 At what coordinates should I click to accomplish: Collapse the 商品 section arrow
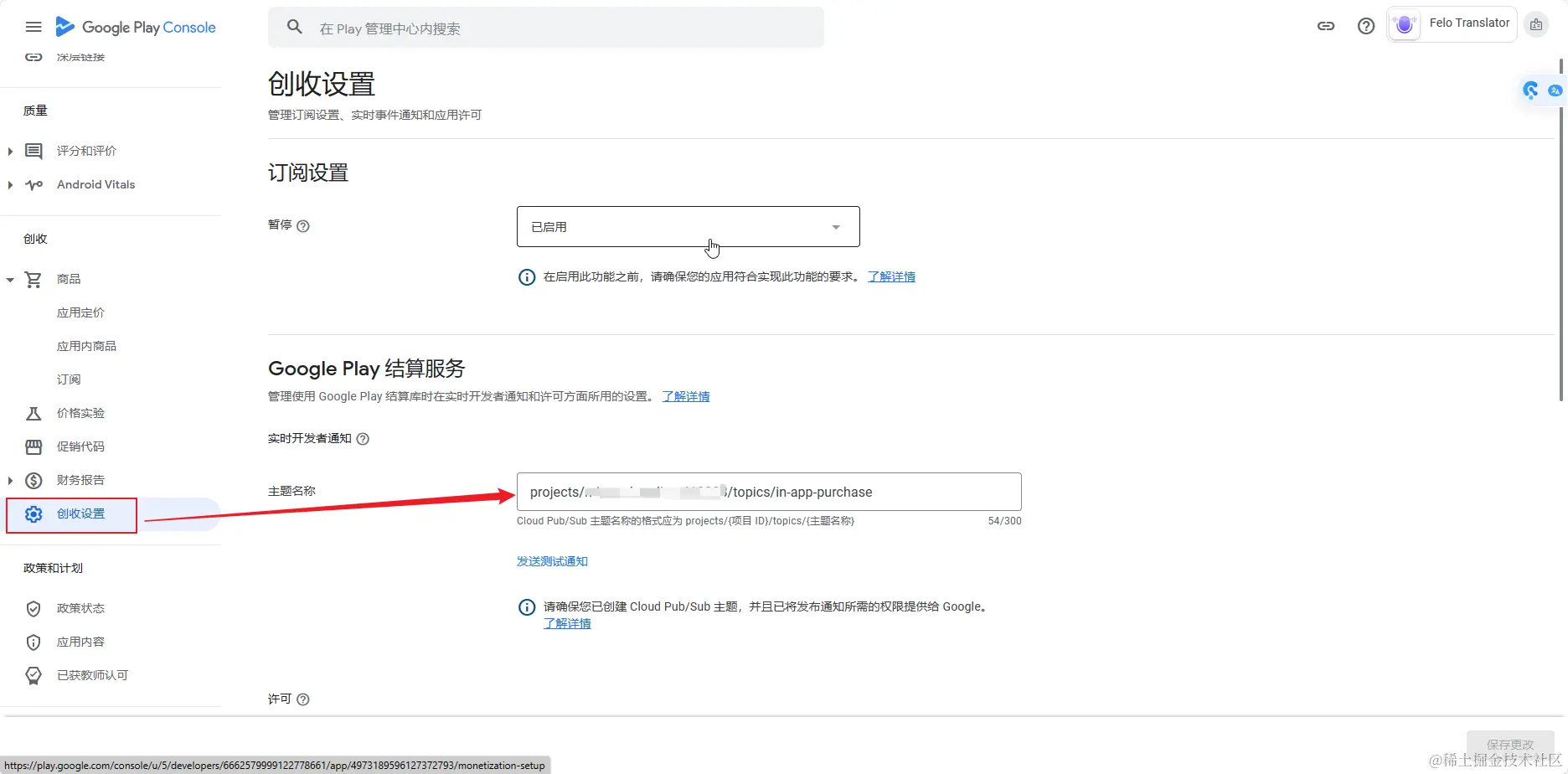coord(10,280)
